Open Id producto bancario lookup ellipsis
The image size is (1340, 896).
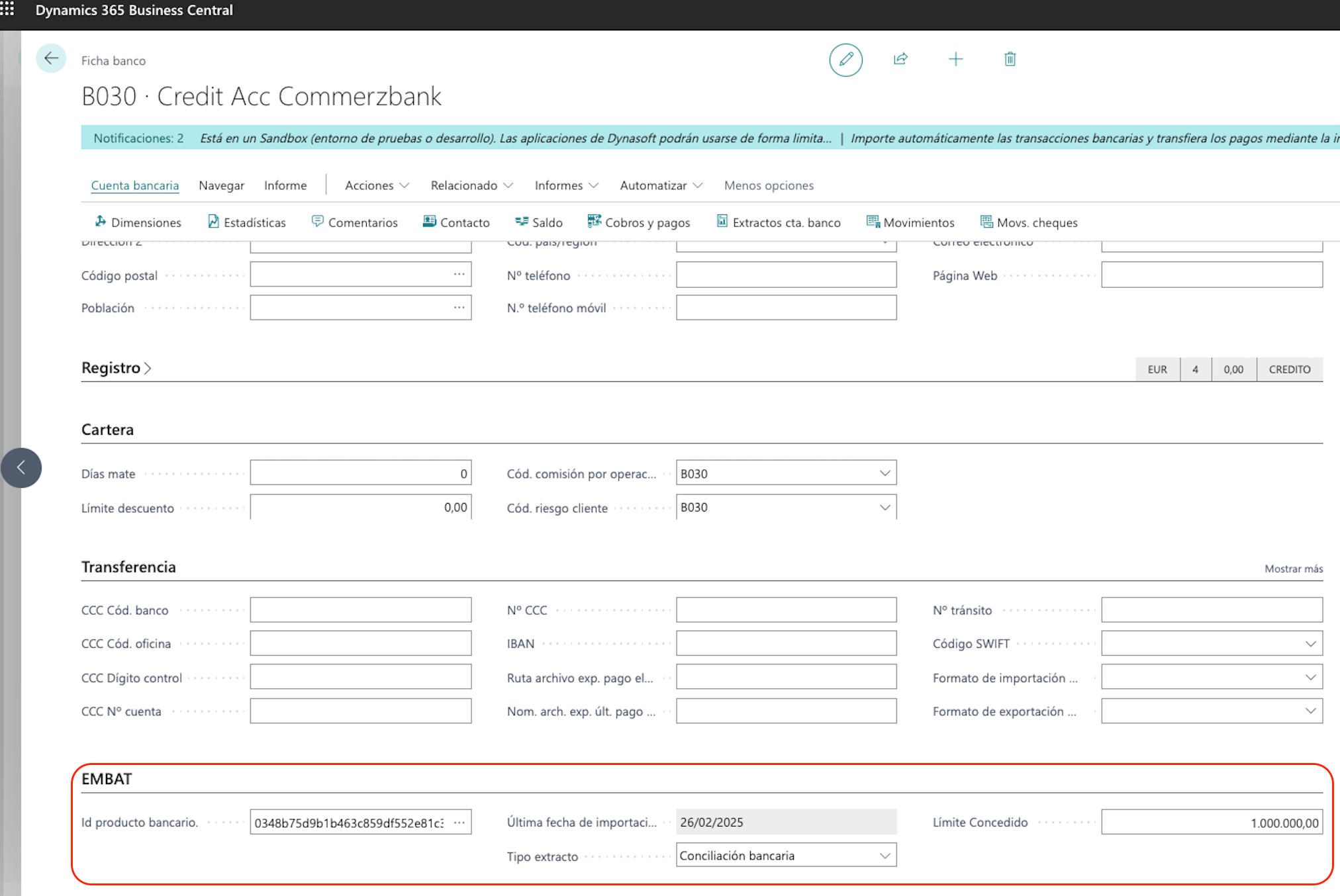coord(459,823)
